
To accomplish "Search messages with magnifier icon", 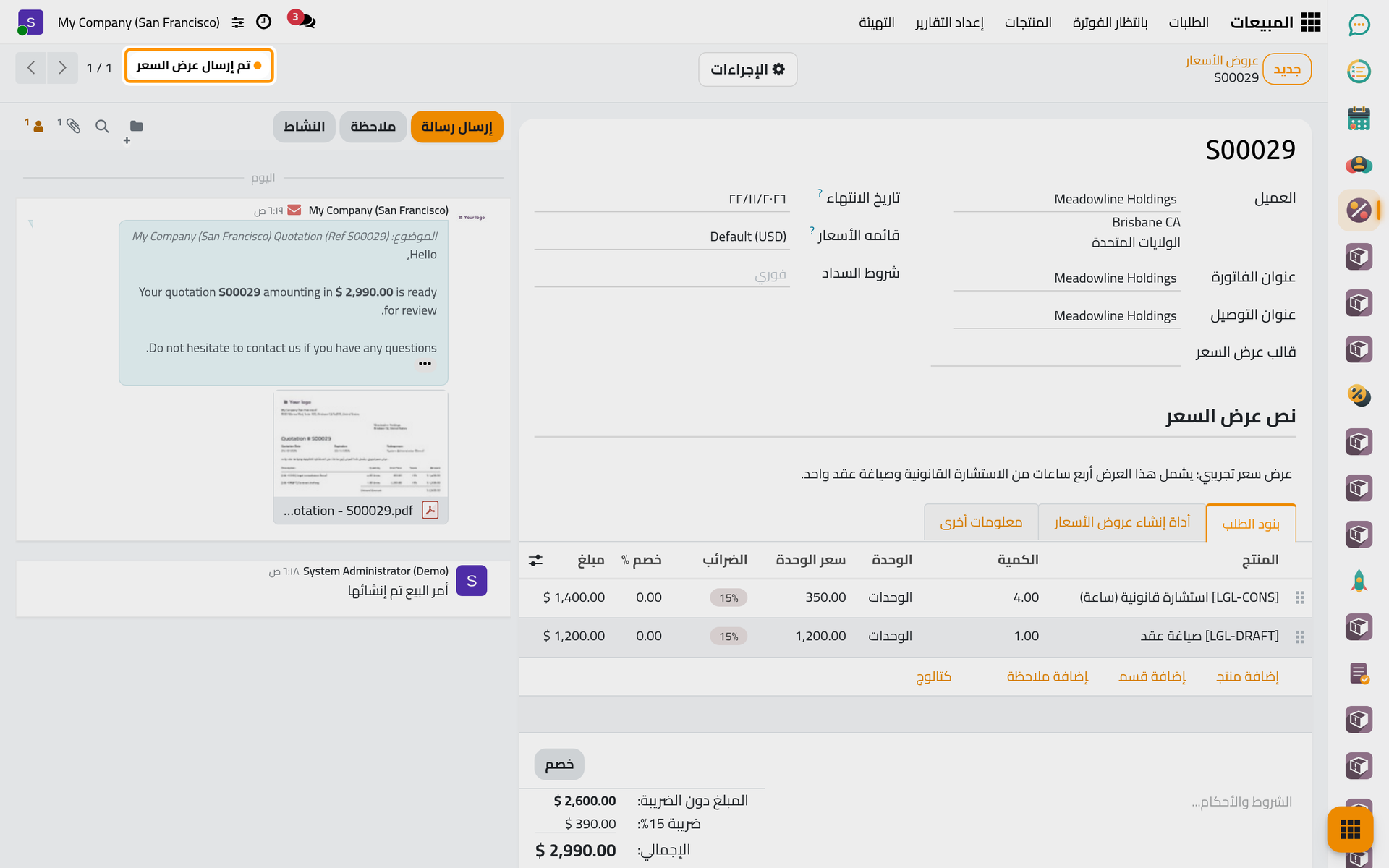I will click(102, 127).
